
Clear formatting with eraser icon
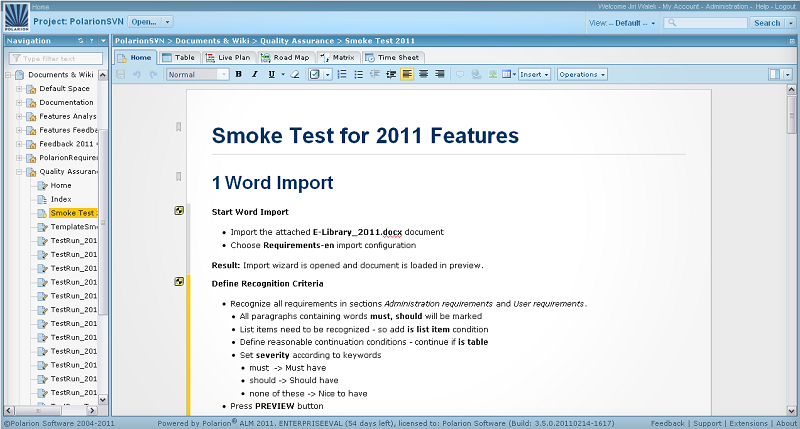[295, 74]
